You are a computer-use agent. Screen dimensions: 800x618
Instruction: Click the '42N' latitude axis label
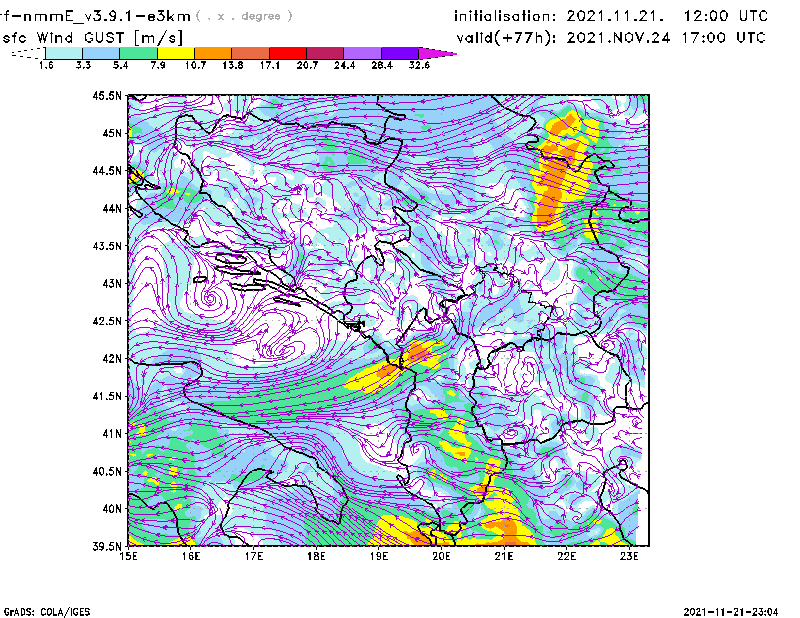point(112,359)
